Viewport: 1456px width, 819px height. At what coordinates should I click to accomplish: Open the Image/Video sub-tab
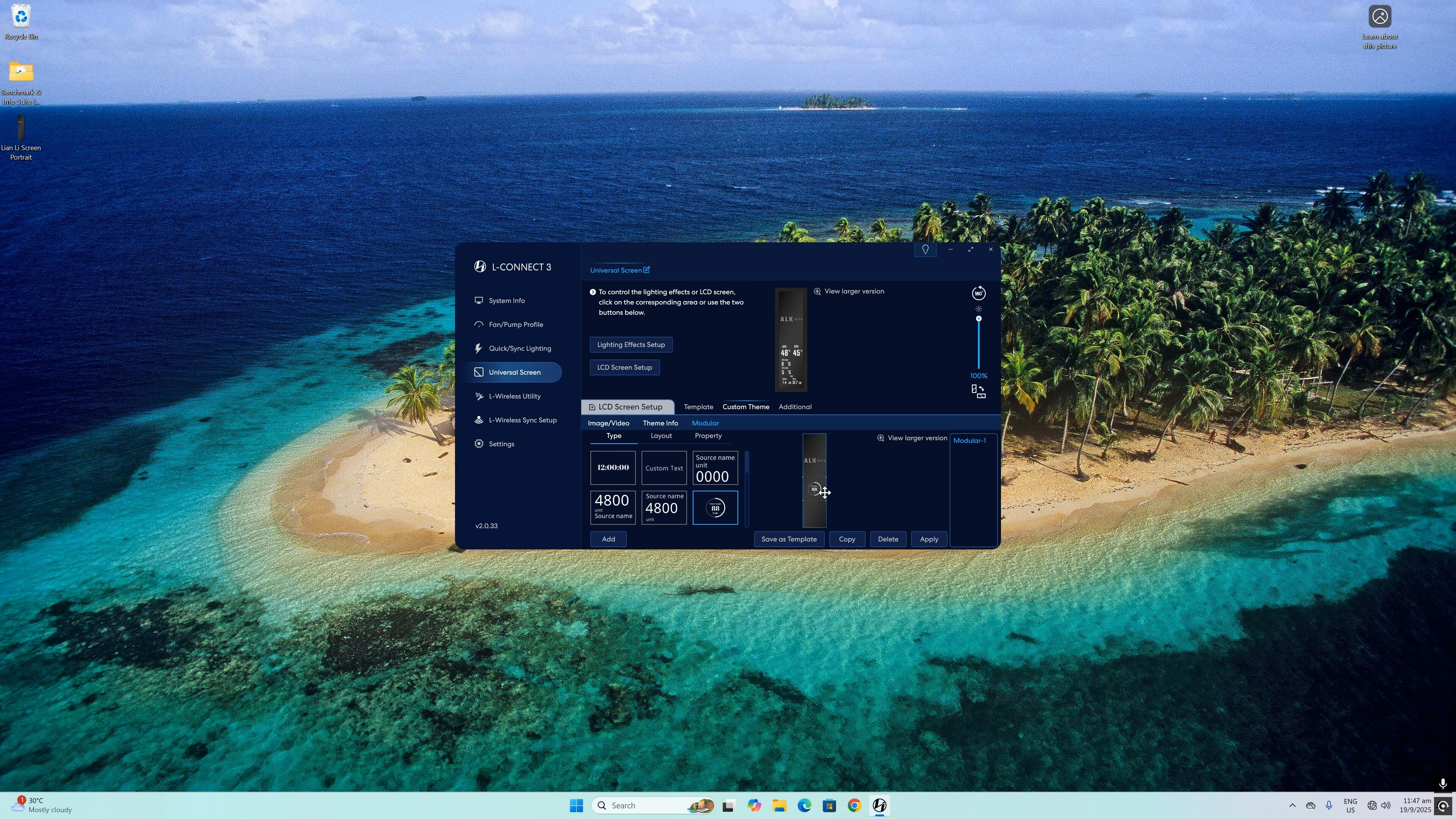tap(608, 424)
